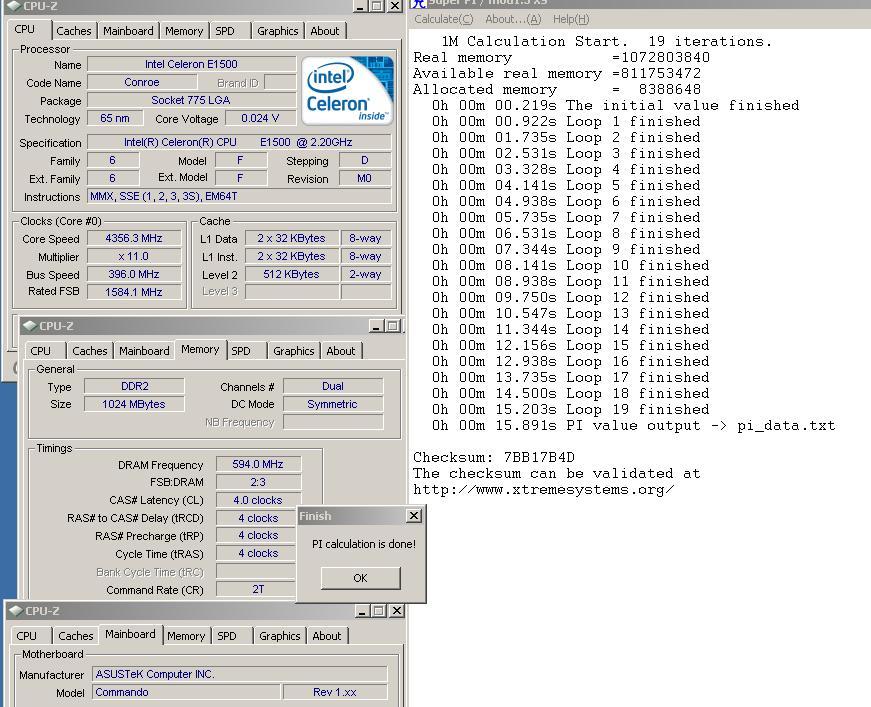The height and width of the screenshot is (707, 871).
Task: Click the Rev 1.xx field
Action: coord(335,693)
